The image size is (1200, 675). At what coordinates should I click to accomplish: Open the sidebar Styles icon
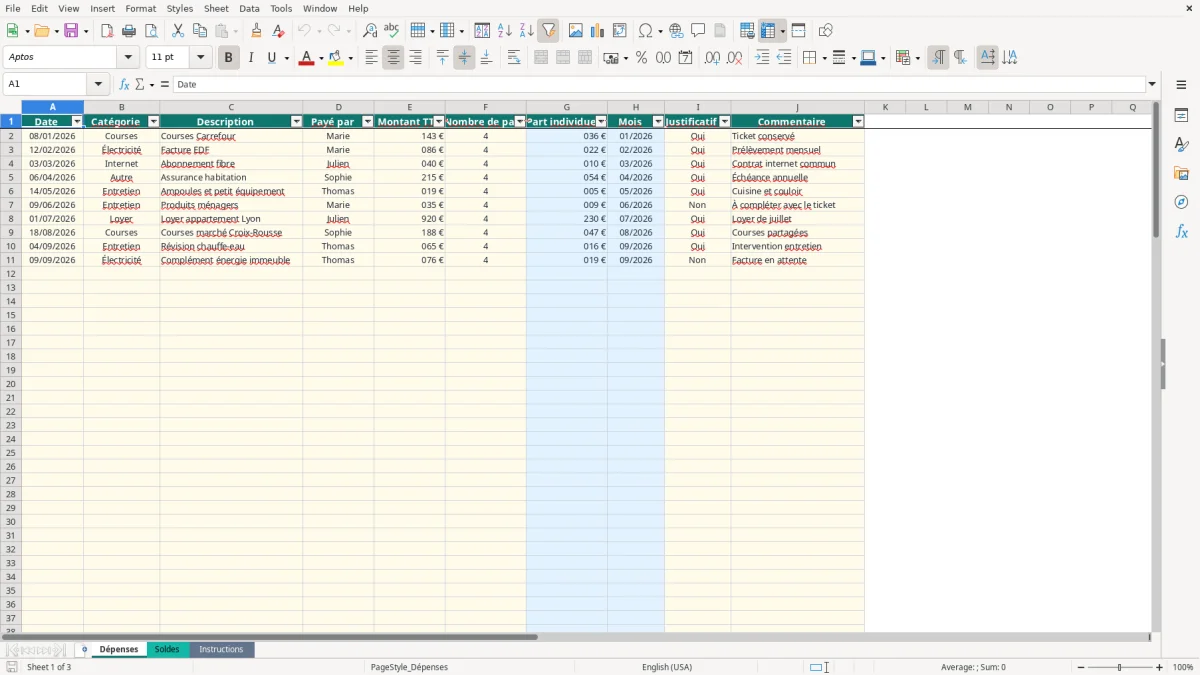pos(1181,145)
